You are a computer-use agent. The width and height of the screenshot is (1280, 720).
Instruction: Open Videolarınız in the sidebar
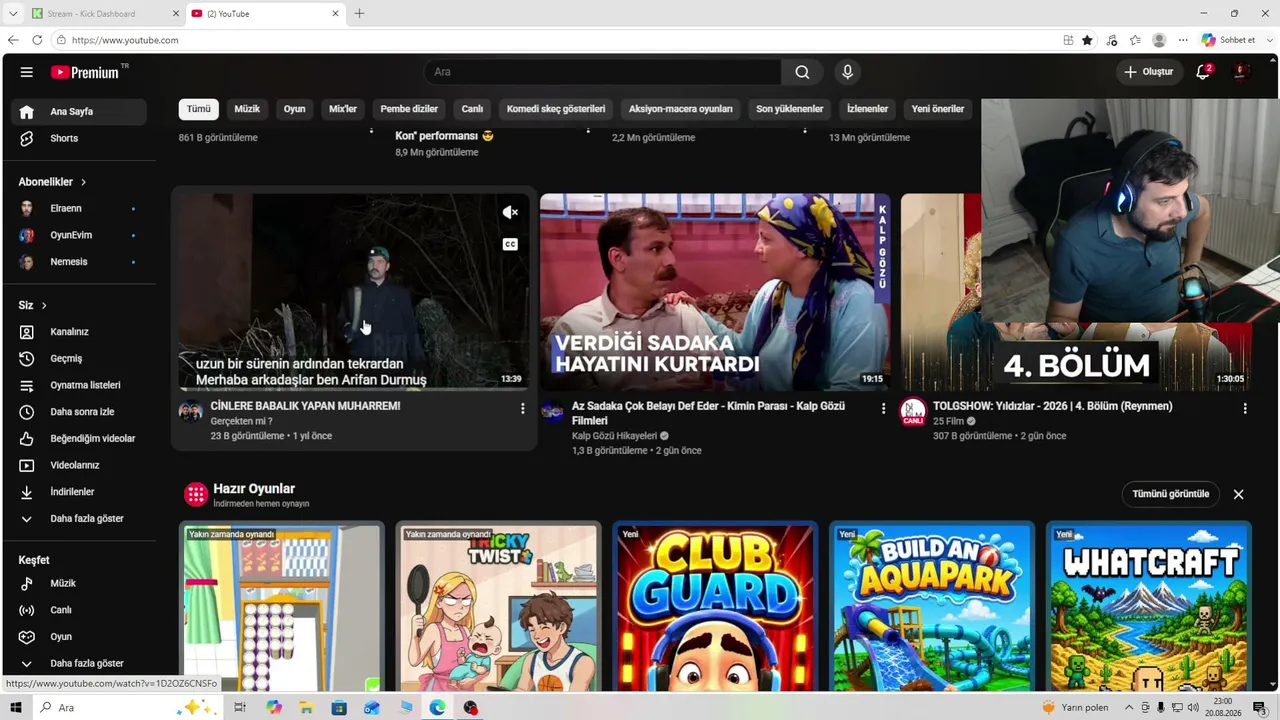point(78,465)
